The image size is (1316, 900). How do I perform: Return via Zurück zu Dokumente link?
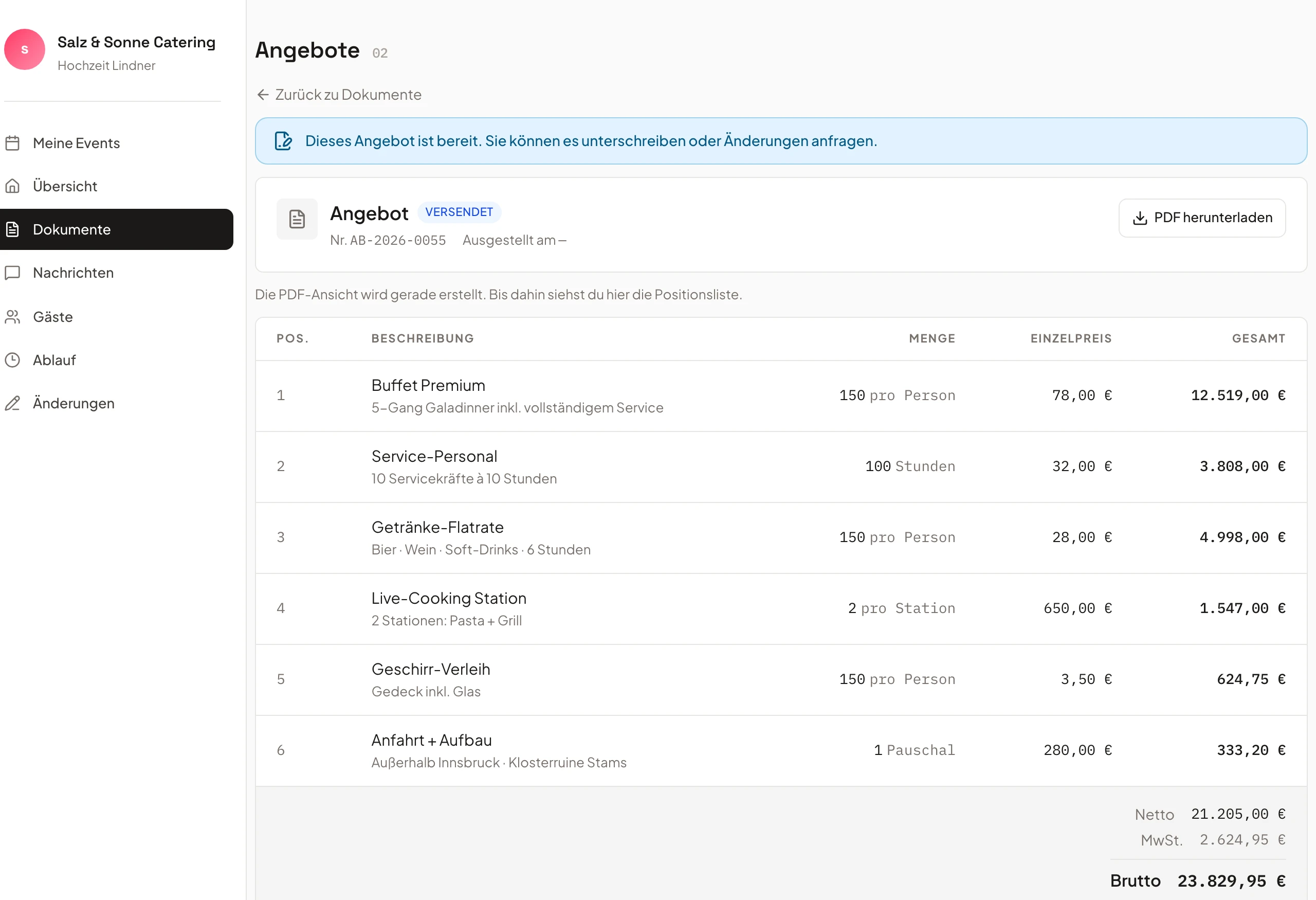339,95
